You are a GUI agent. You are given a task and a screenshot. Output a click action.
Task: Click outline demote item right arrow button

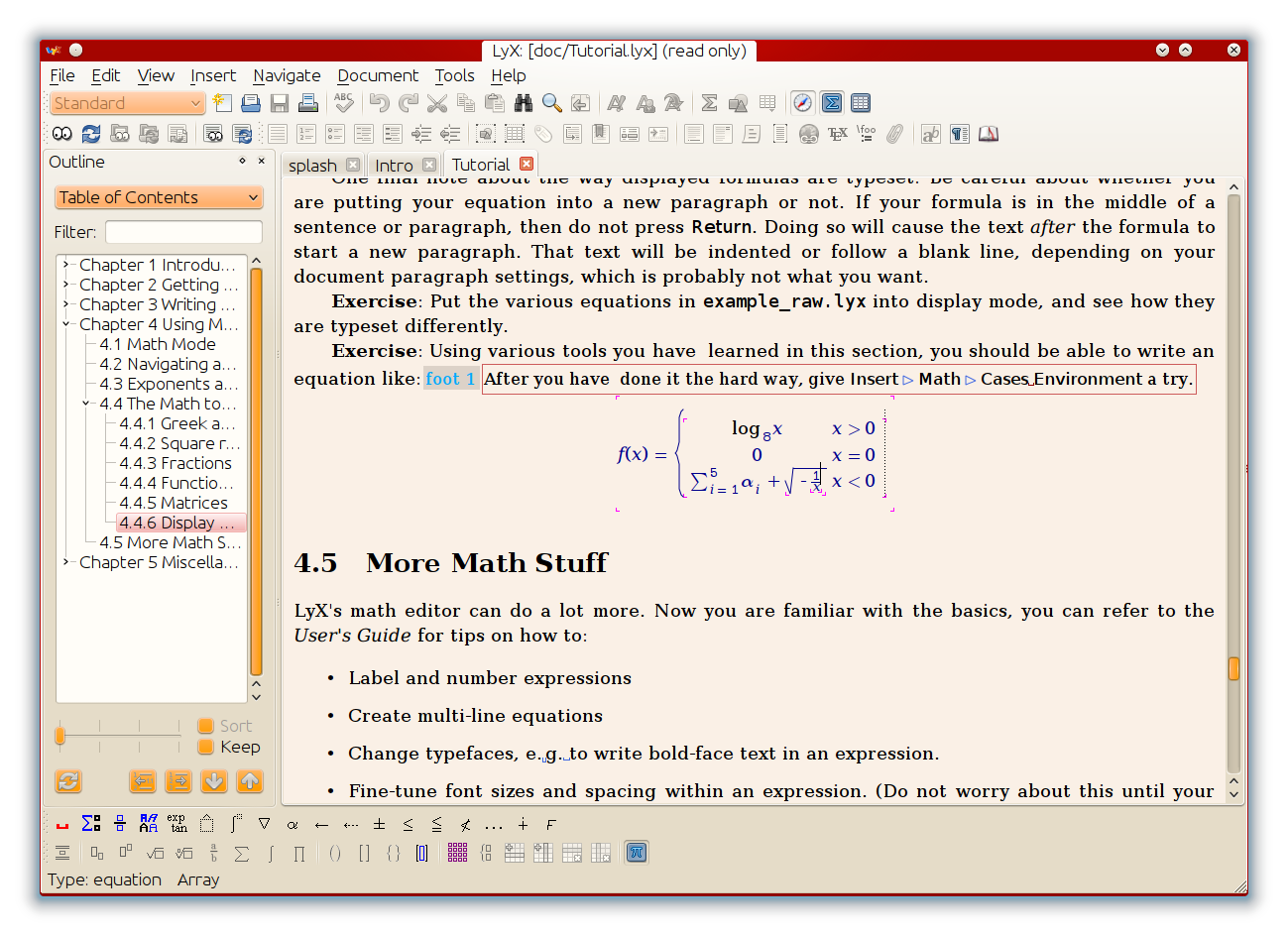(178, 781)
